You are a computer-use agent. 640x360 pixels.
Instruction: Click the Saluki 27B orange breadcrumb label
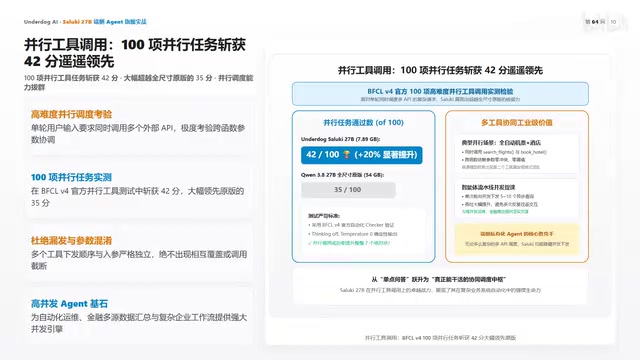coord(77,22)
